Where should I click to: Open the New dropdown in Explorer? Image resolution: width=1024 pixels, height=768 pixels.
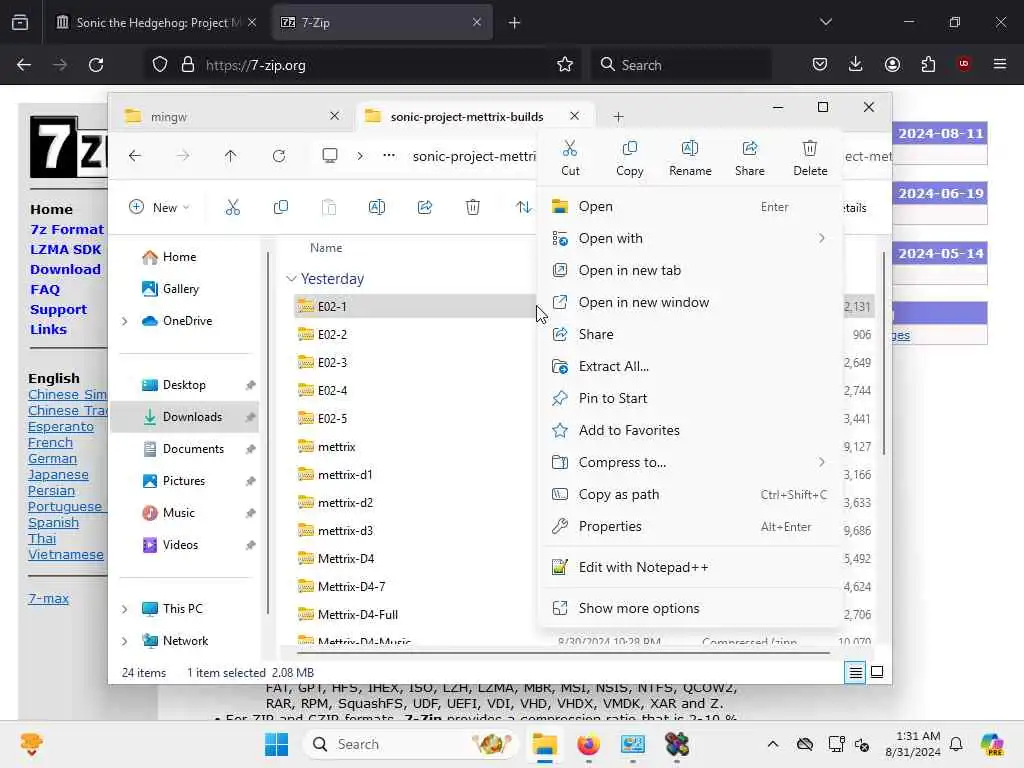(x=159, y=208)
